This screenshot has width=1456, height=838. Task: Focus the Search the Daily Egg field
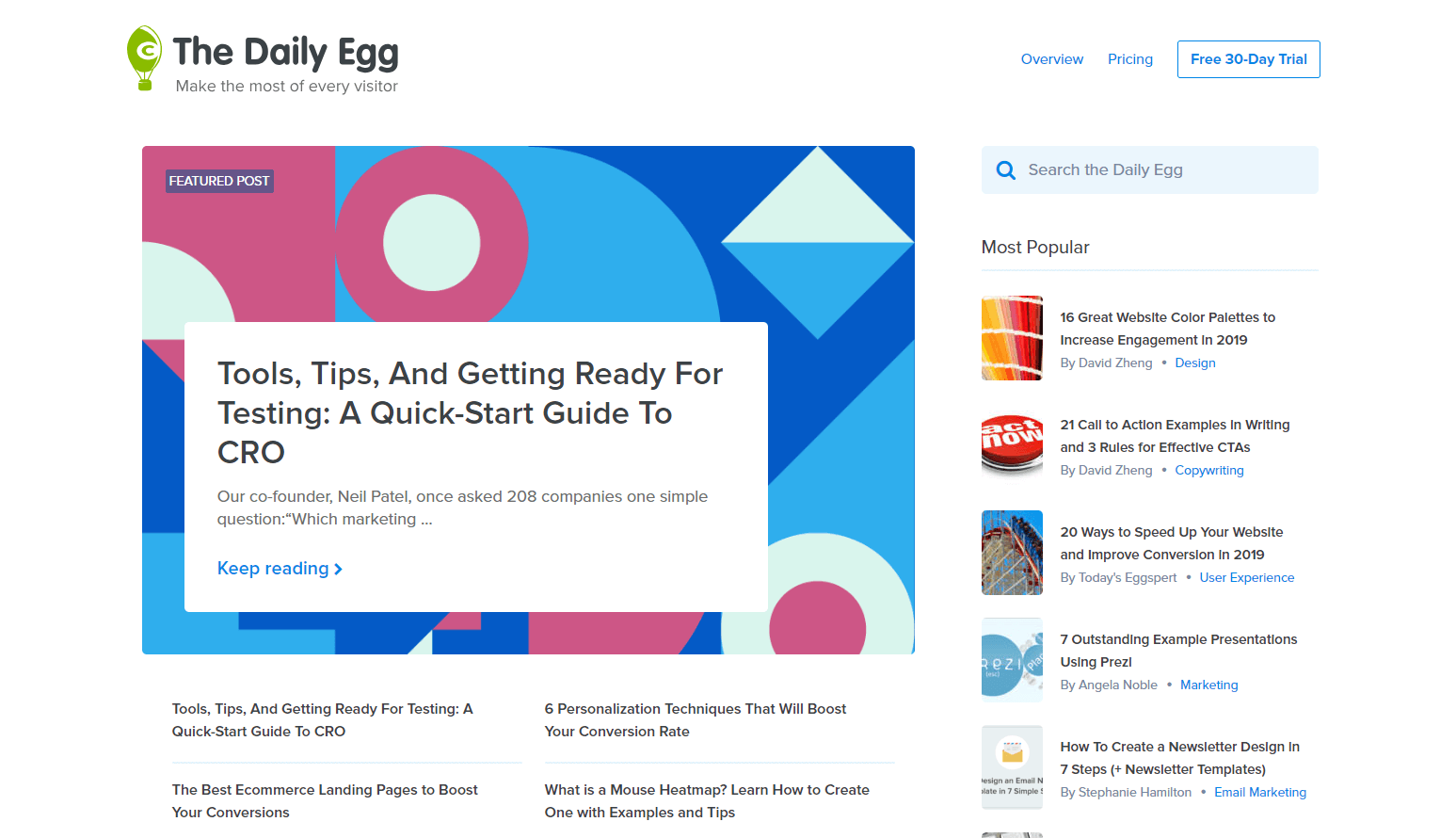[1150, 170]
